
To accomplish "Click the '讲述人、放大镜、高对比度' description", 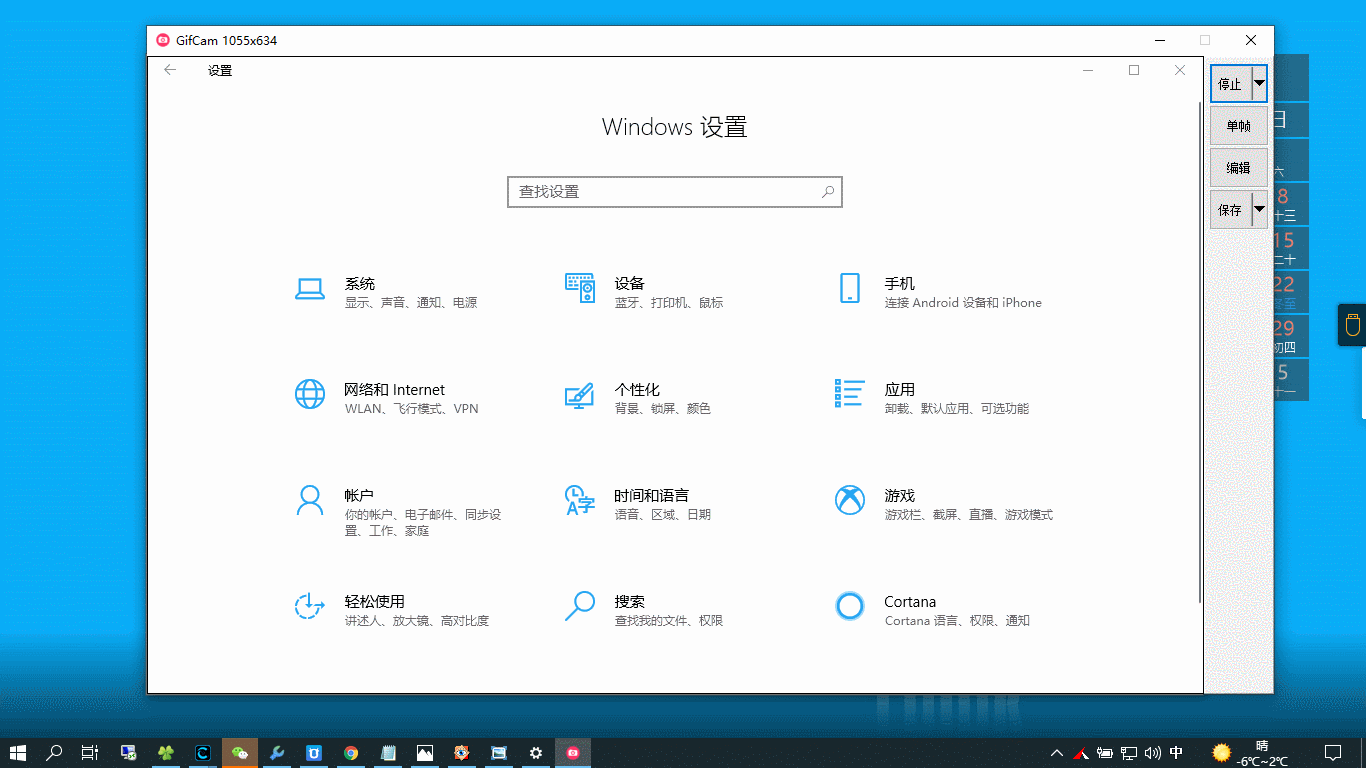I will pyautogui.click(x=417, y=621).
